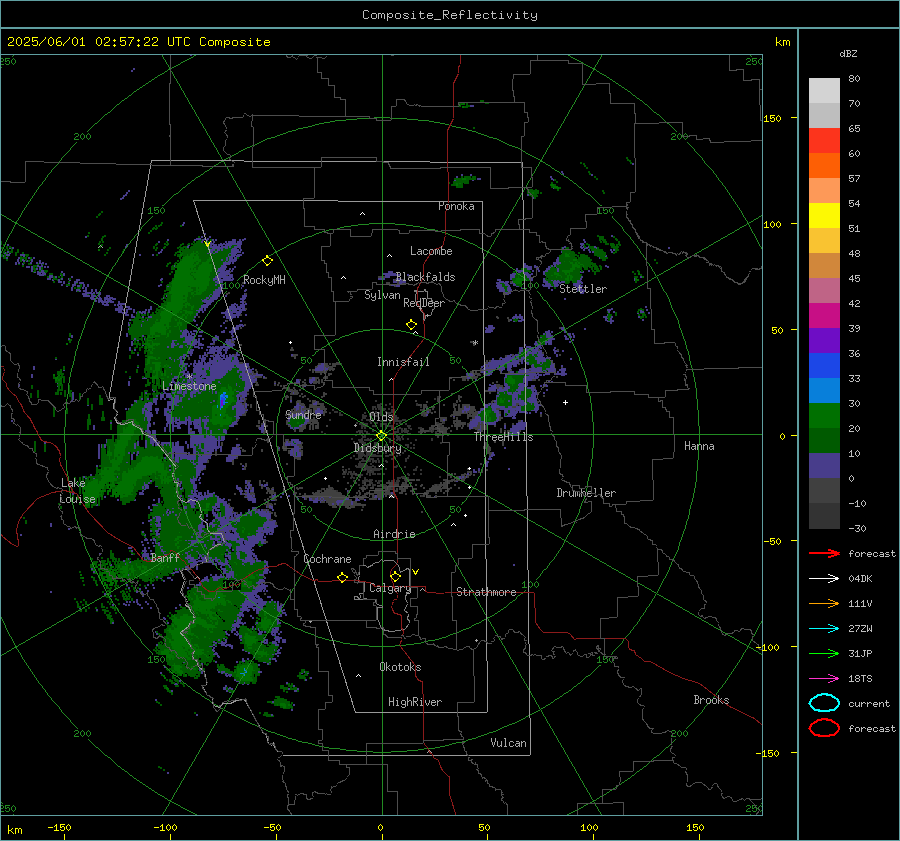Click the Drumheller label on map
This screenshot has width=900, height=841.
[586, 493]
